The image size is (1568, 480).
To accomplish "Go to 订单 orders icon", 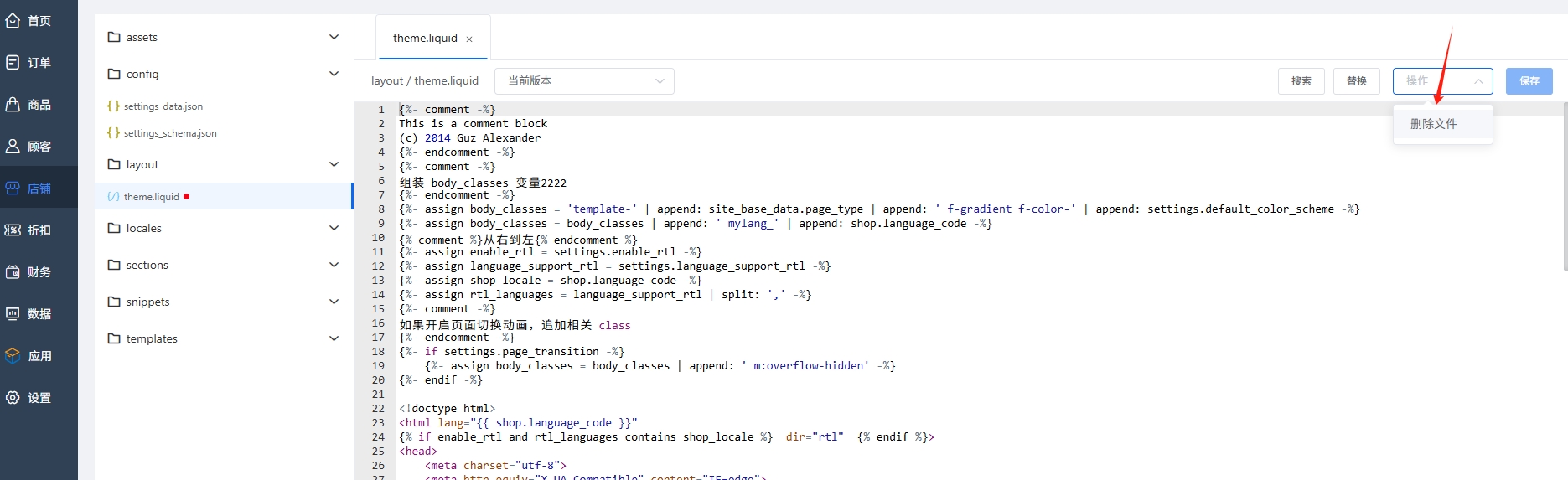I will (13, 63).
